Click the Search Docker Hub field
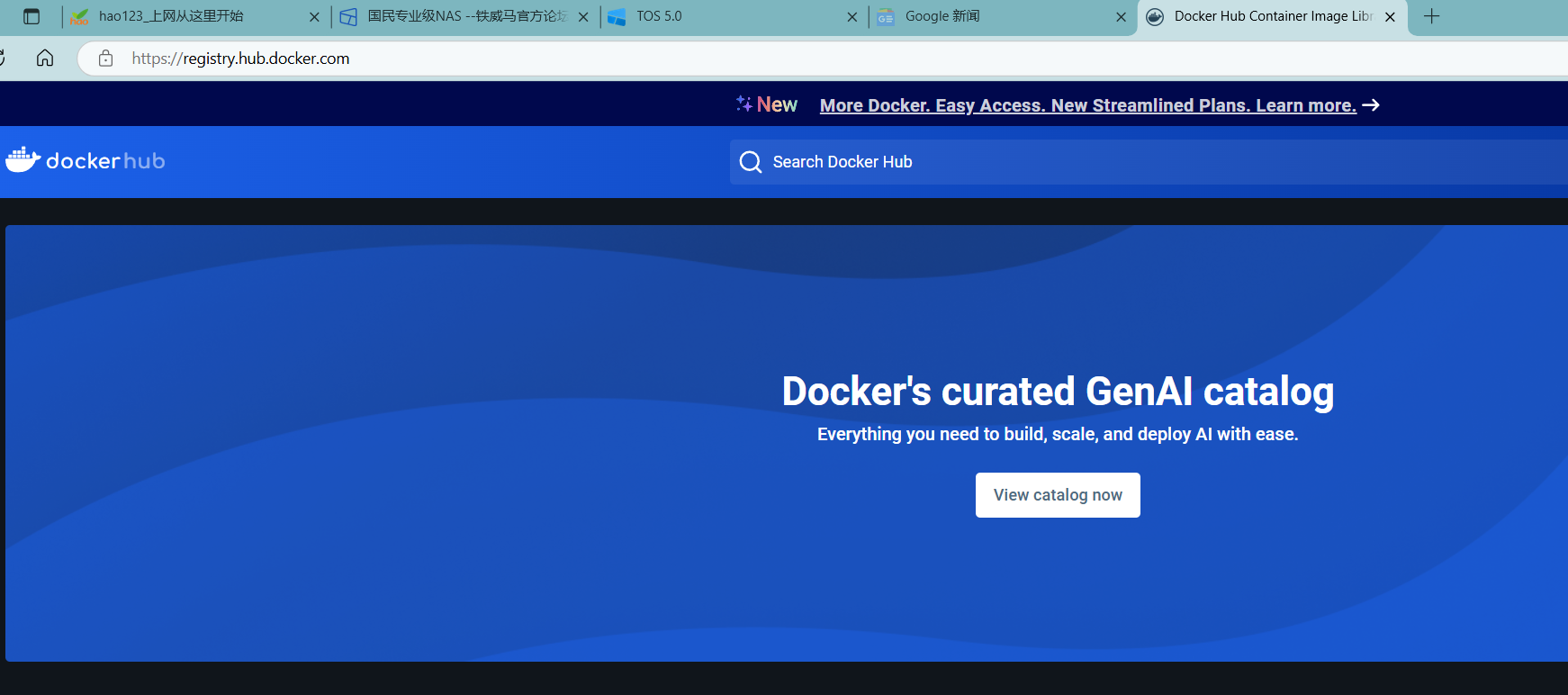1568x695 pixels. coord(1149,162)
